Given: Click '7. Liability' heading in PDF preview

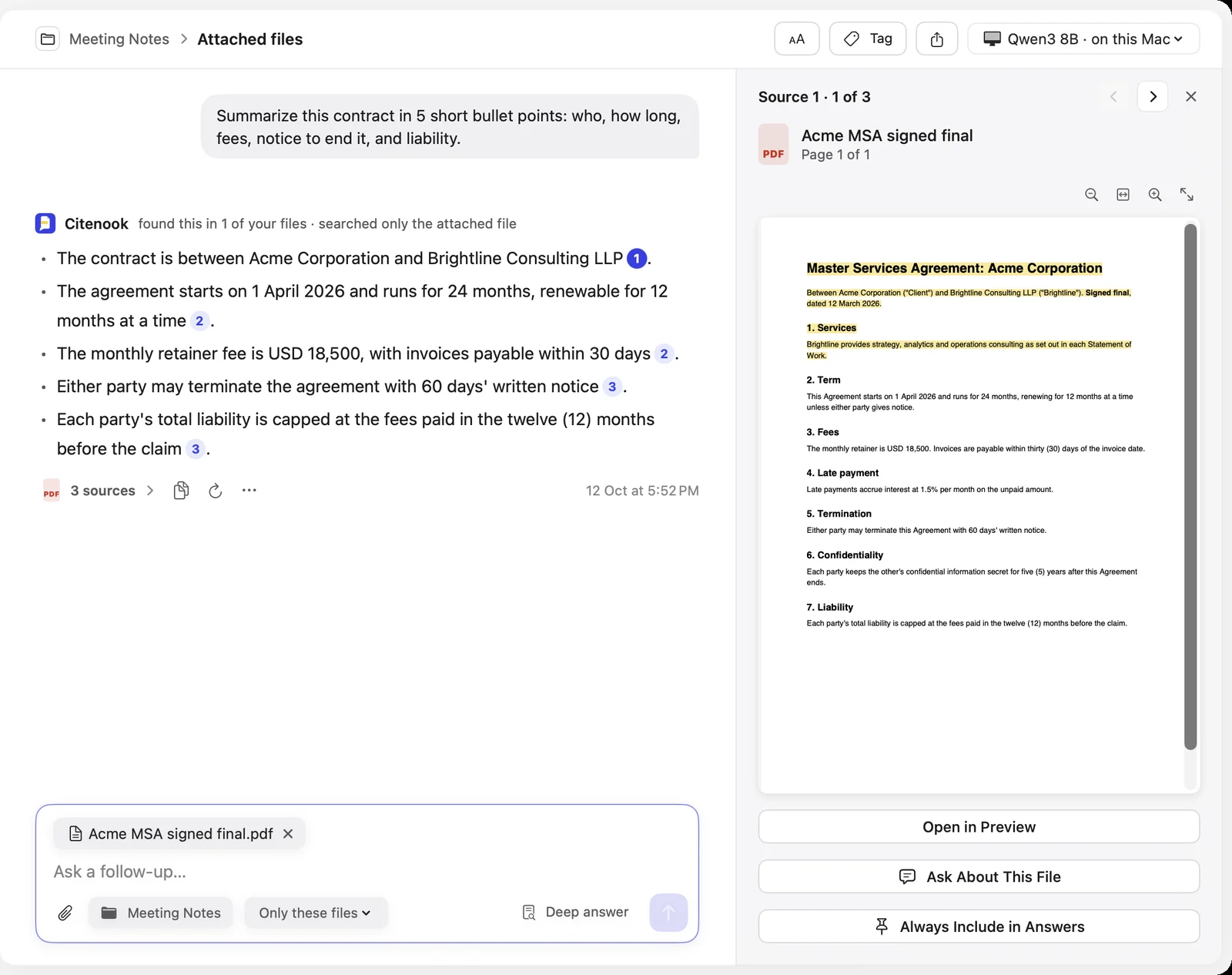Looking at the screenshot, I should 830,608.
